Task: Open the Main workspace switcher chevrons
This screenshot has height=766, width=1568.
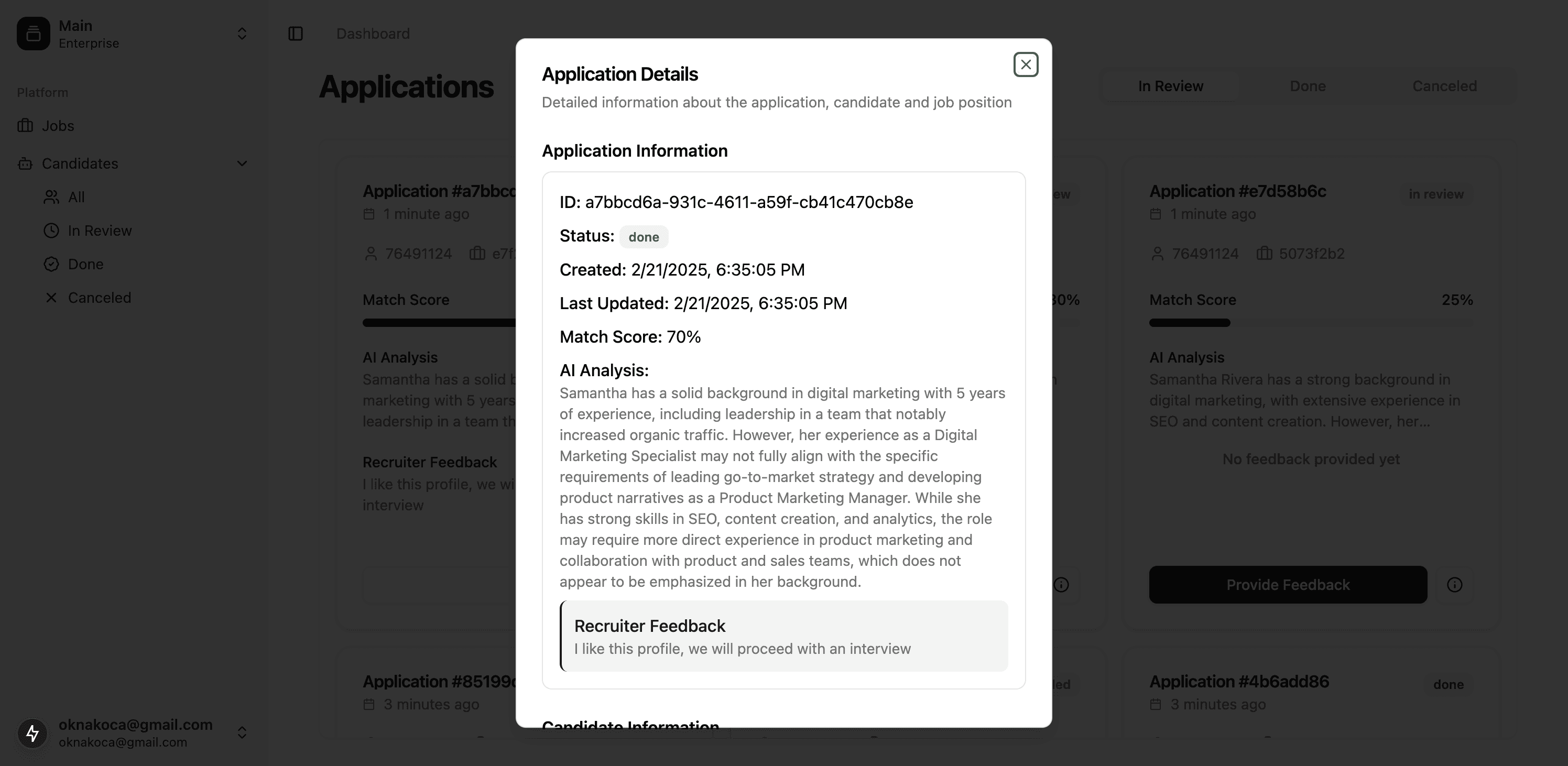Action: coord(242,34)
